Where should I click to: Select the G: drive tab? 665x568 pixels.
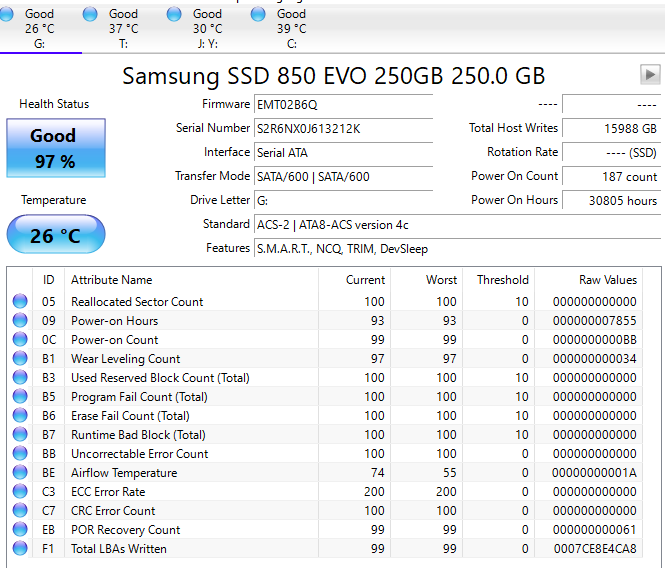[x=39, y=28]
